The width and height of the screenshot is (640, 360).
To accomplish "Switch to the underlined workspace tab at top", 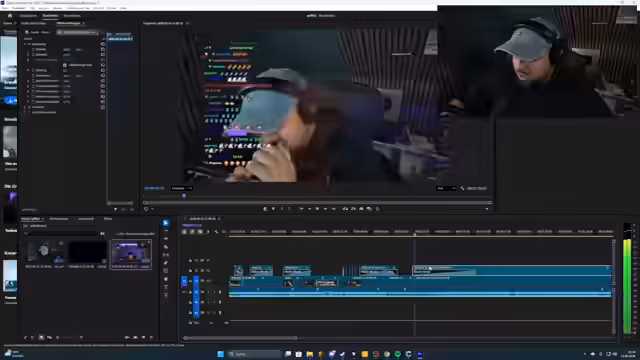I will tap(50, 16).
